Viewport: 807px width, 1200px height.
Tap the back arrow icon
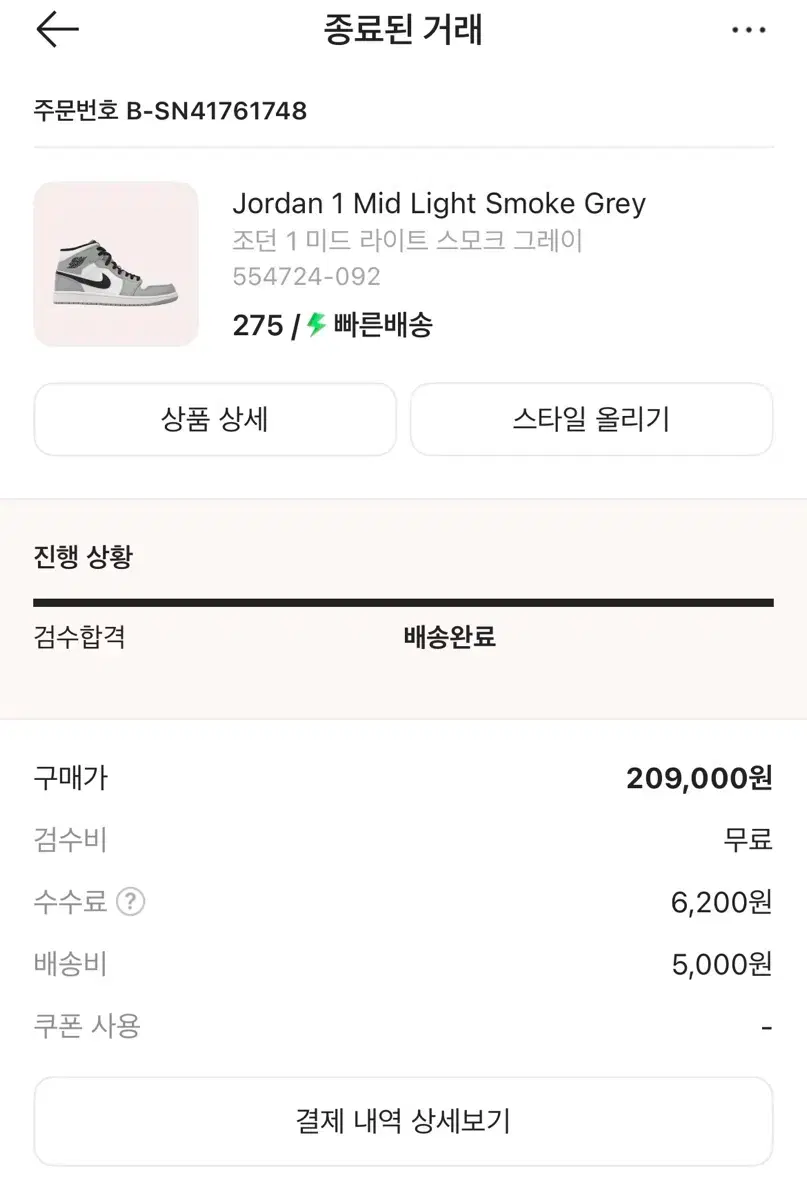tap(57, 31)
